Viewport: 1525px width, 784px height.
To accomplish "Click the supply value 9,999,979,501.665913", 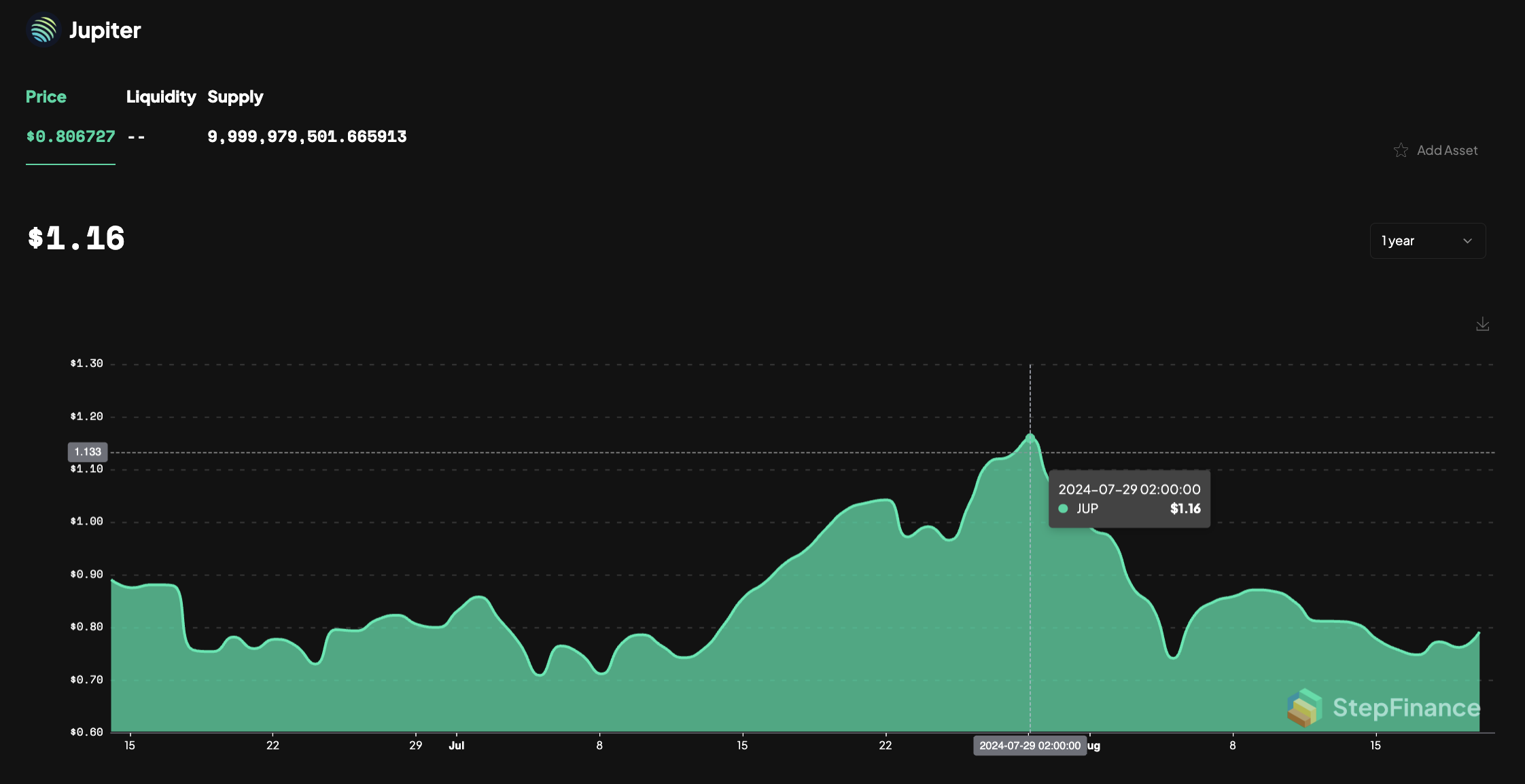I will click(306, 137).
